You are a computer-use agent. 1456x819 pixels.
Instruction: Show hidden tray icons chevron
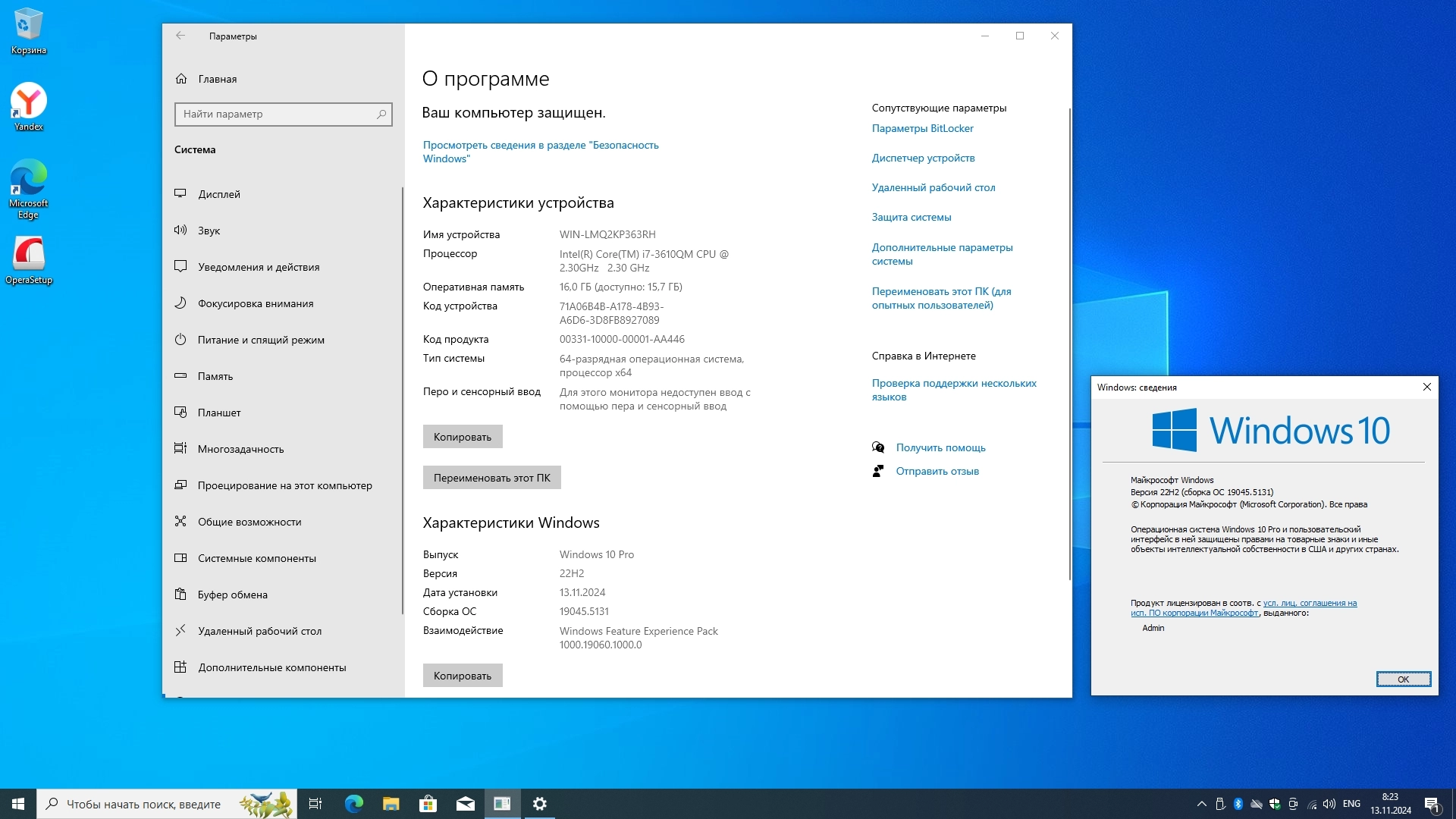point(1201,804)
